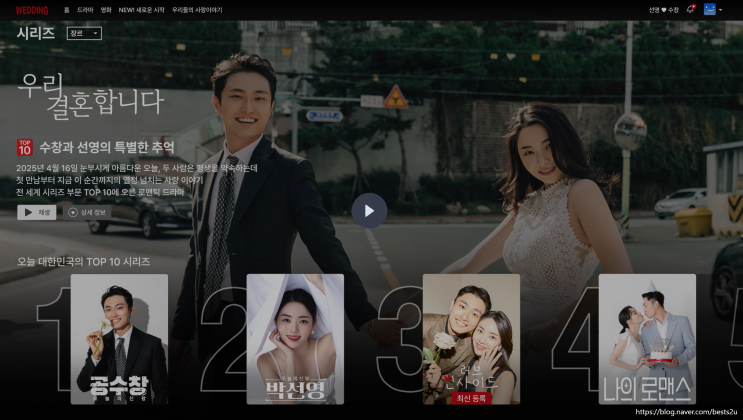Select 우리들의 사랑이야기 menu item
This screenshot has height=420, width=743.
197,10
